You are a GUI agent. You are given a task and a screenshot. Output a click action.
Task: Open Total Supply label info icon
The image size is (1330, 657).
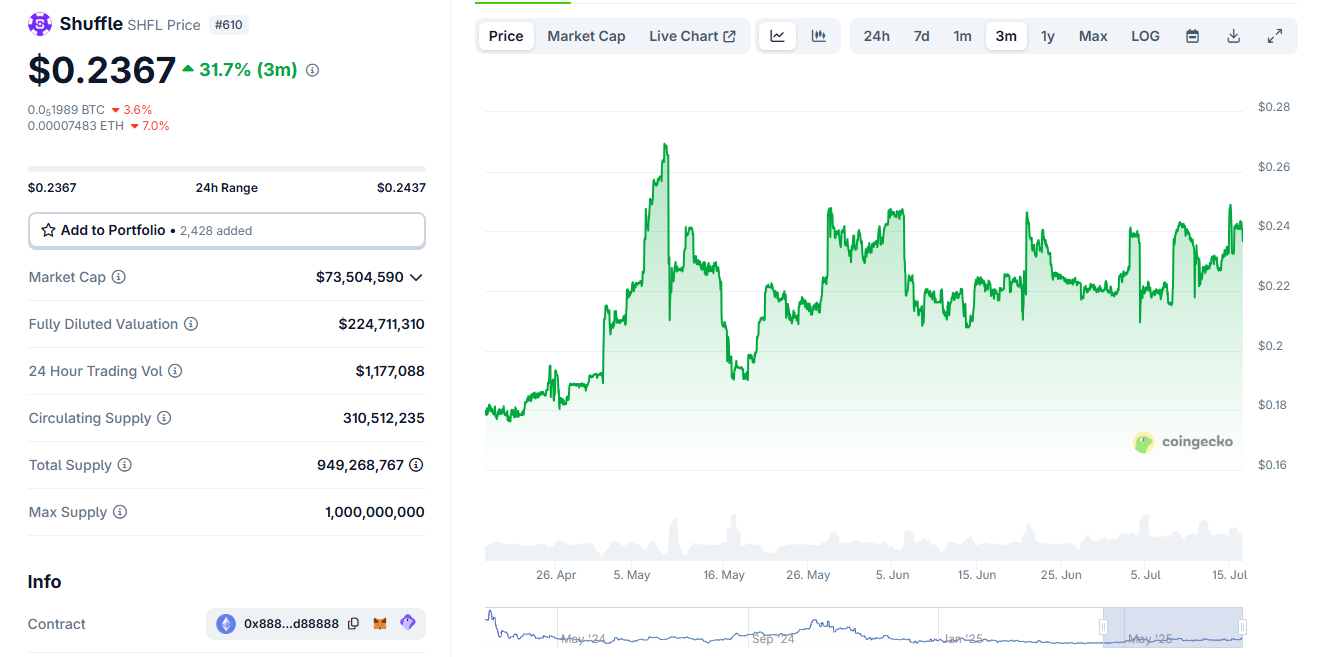124,465
